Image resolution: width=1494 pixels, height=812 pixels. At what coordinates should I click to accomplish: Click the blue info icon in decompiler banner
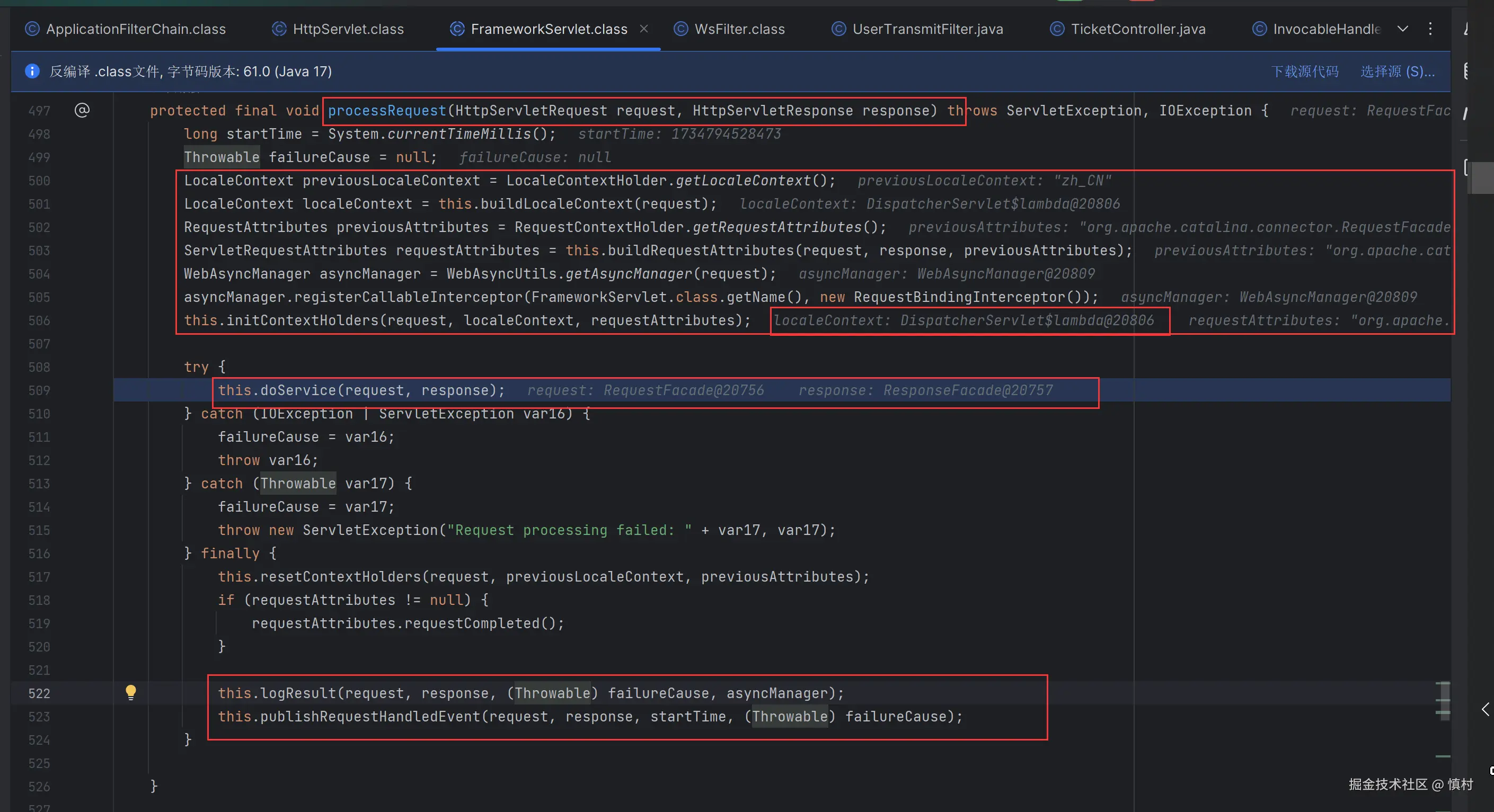point(32,72)
